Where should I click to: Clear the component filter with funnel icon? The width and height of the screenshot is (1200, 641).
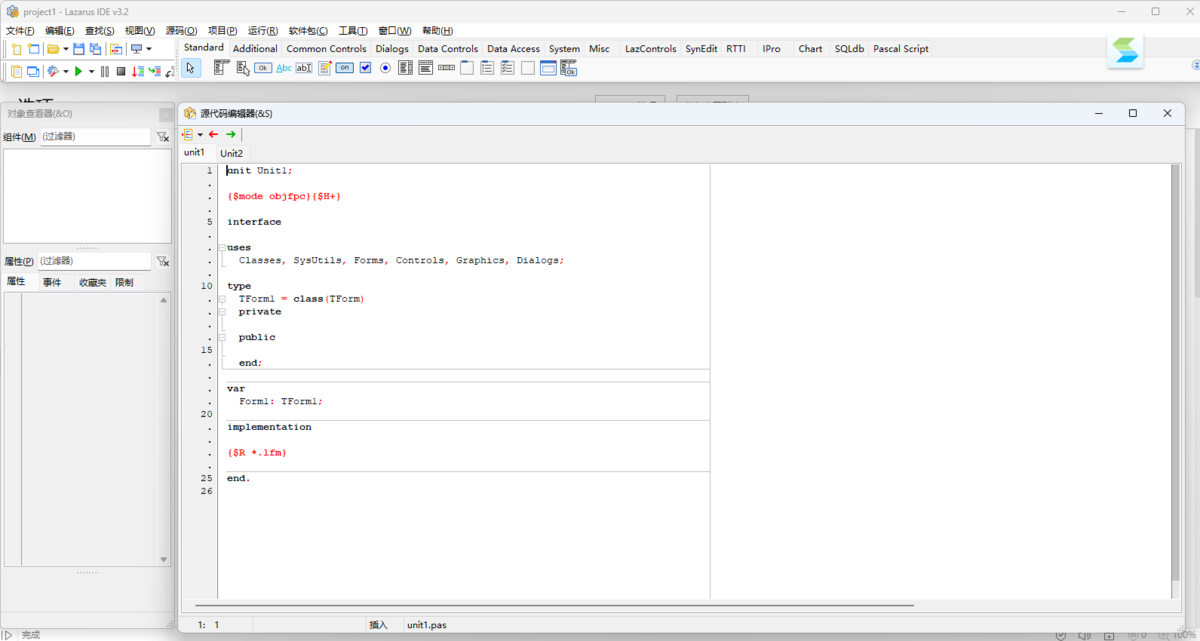(x=163, y=137)
